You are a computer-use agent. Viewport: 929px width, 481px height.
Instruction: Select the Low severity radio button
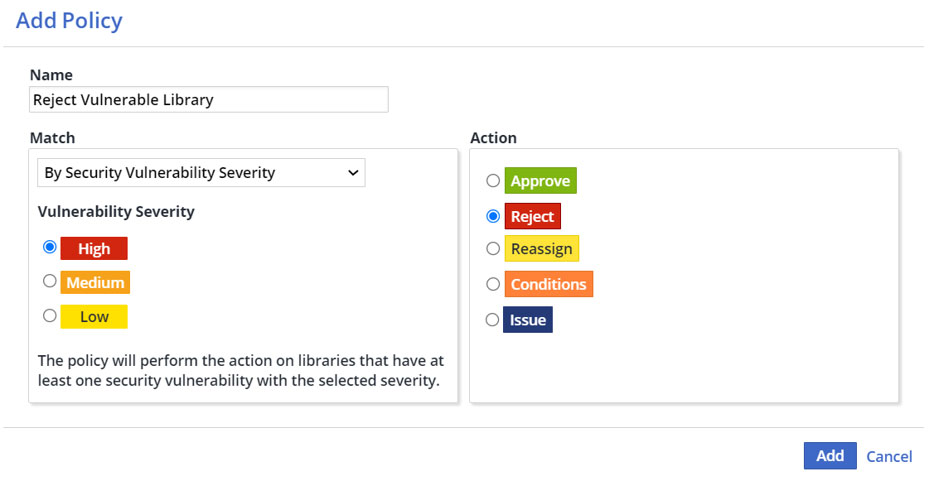pos(50,315)
